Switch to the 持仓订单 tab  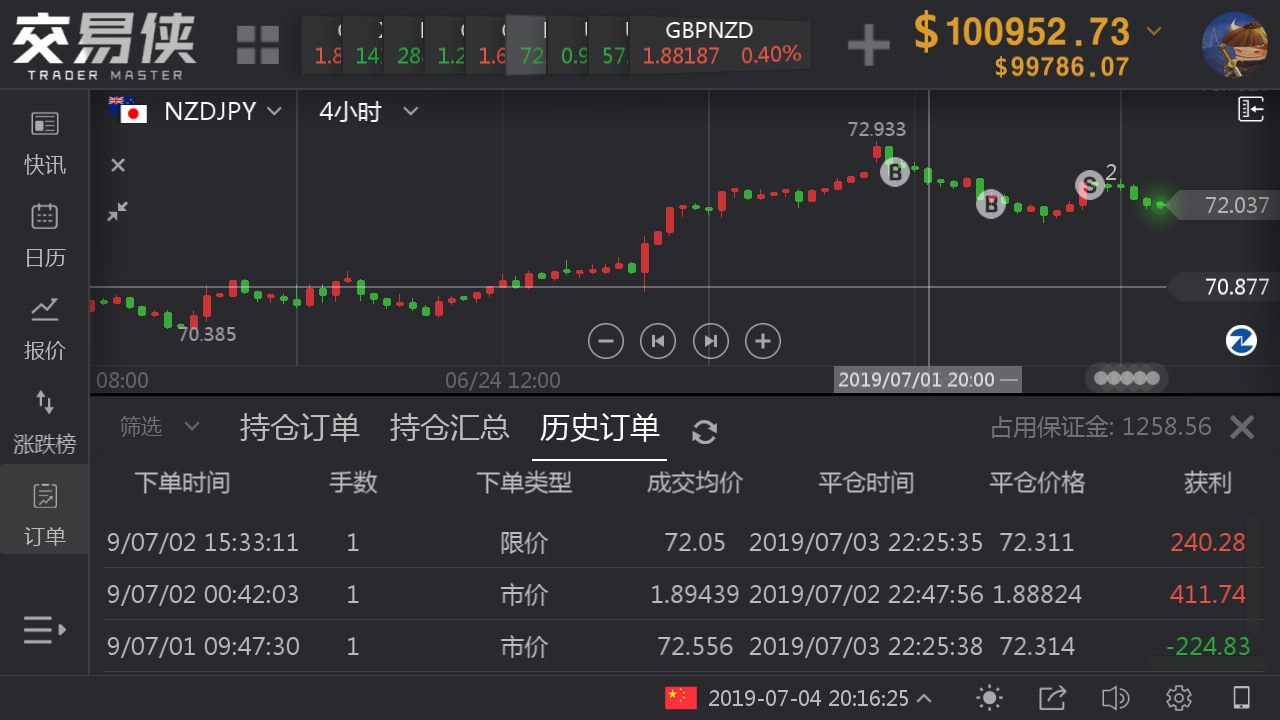299,428
